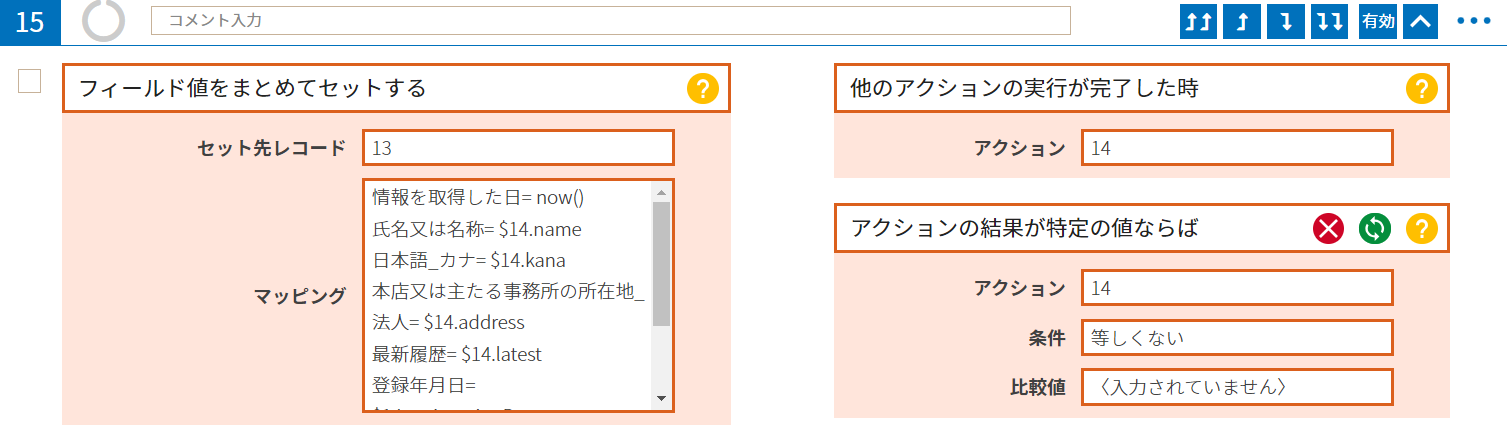Click the mapping list scrollbar thumb

(661, 264)
